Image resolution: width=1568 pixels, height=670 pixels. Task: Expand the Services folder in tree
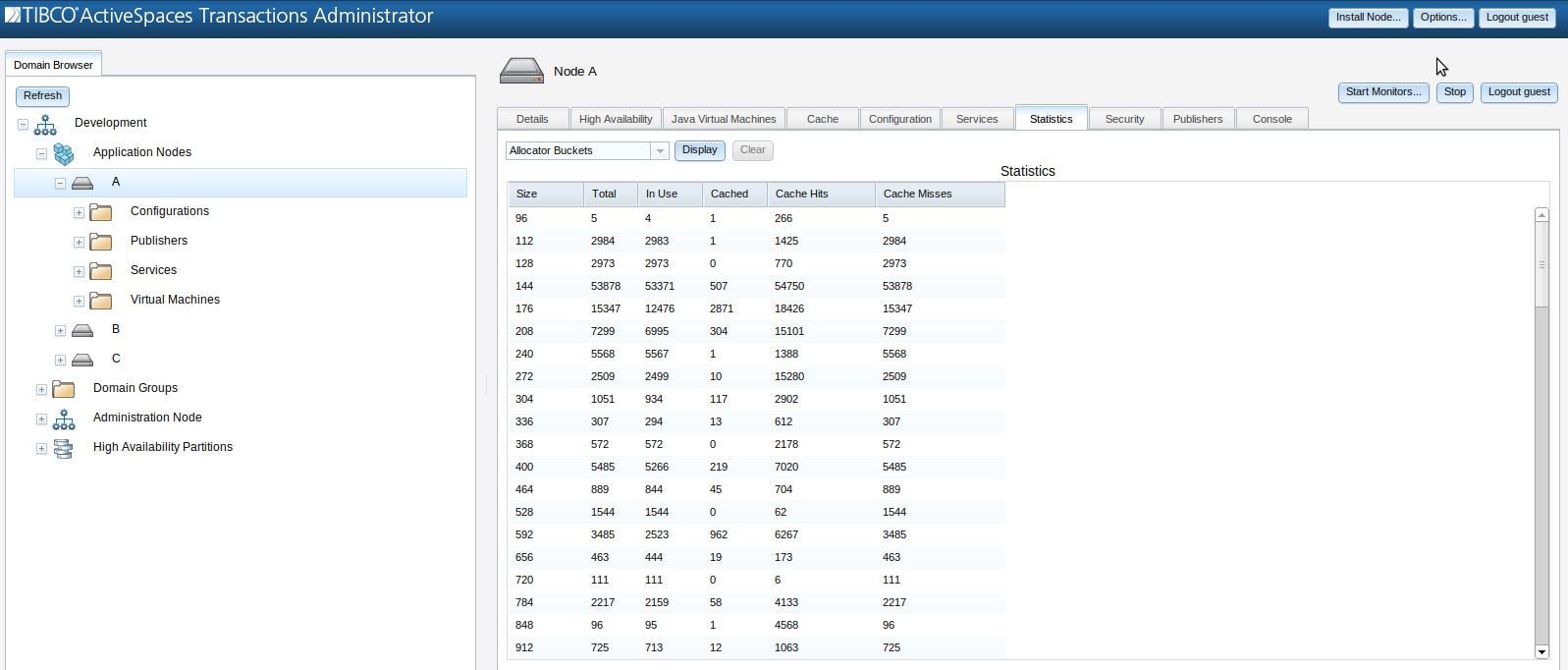click(79, 272)
